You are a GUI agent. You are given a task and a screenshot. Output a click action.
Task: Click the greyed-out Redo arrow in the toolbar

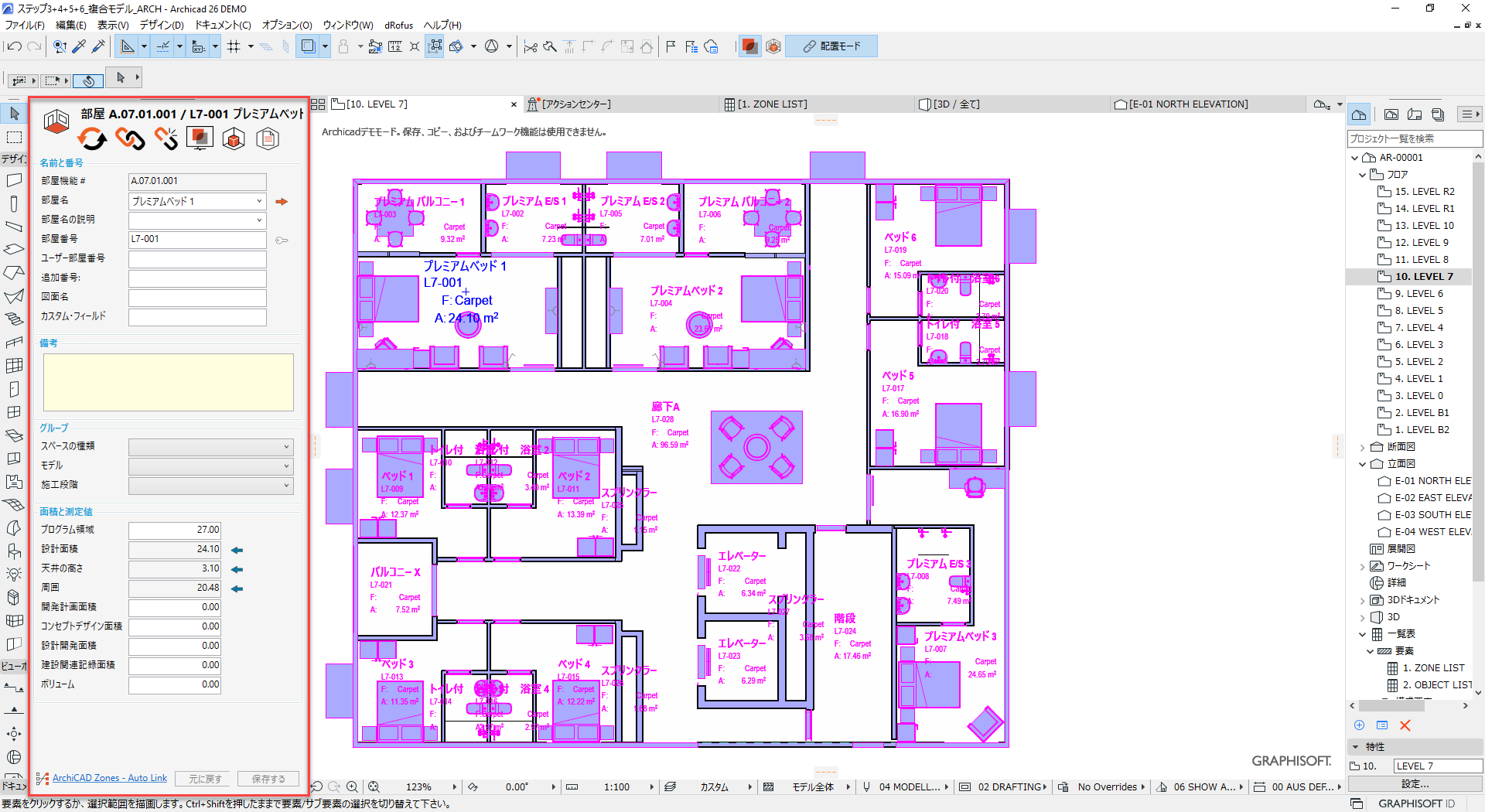34,46
